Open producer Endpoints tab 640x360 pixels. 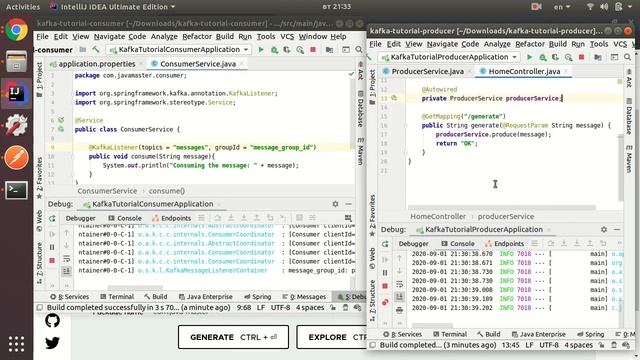[x=504, y=244]
